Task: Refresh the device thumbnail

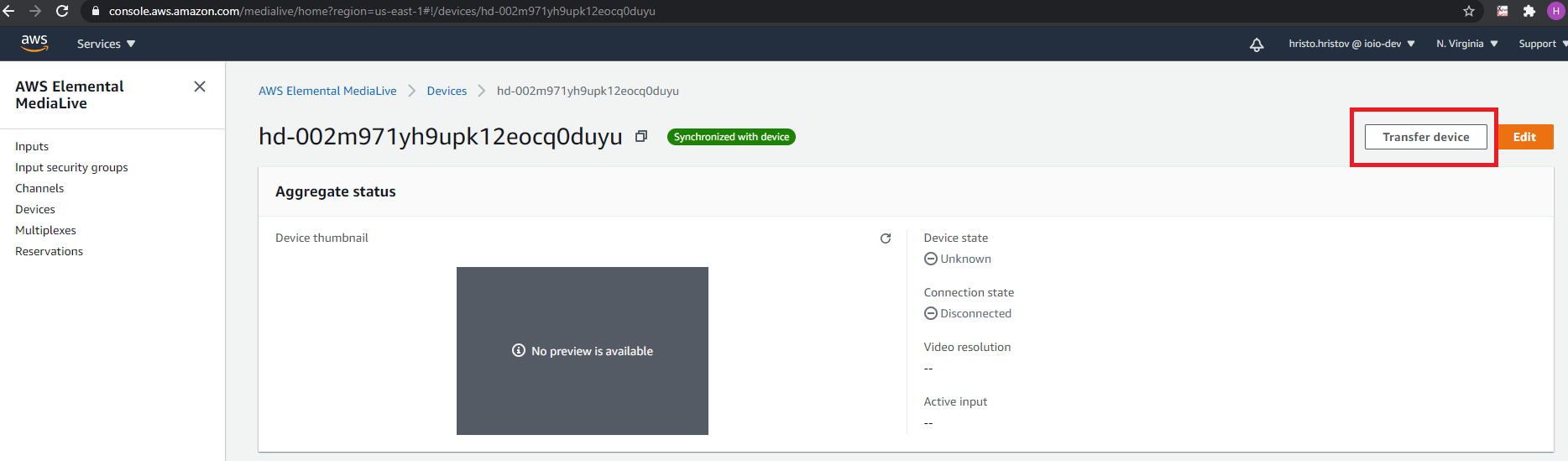Action: point(886,238)
